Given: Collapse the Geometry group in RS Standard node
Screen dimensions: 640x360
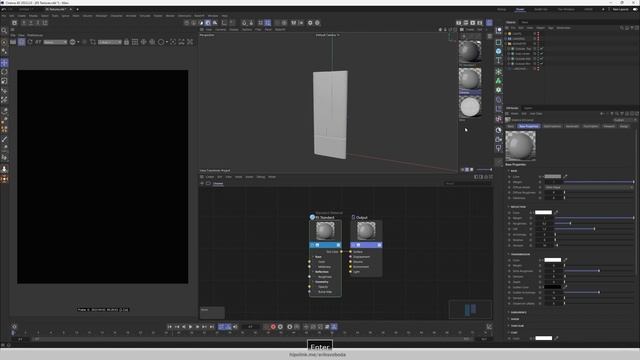Looking at the screenshot, I should click(x=313, y=282).
